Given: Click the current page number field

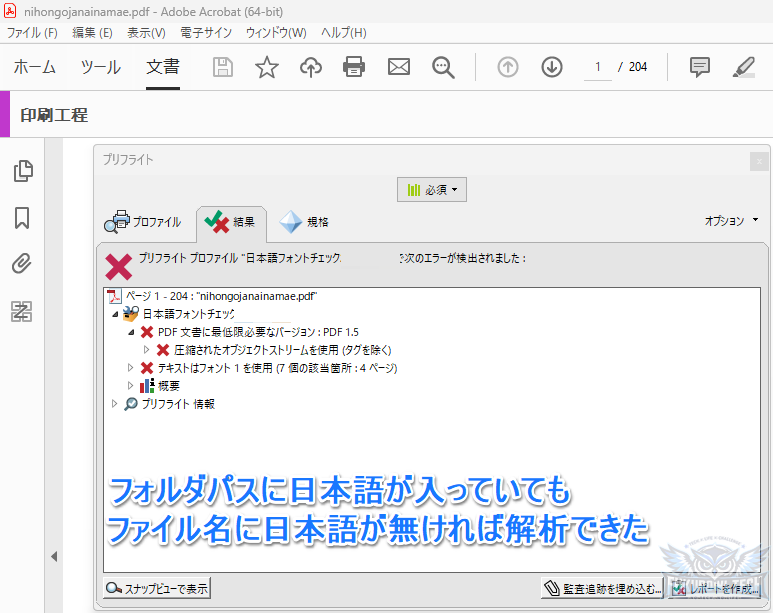Looking at the screenshot, I should coord(597,67).
